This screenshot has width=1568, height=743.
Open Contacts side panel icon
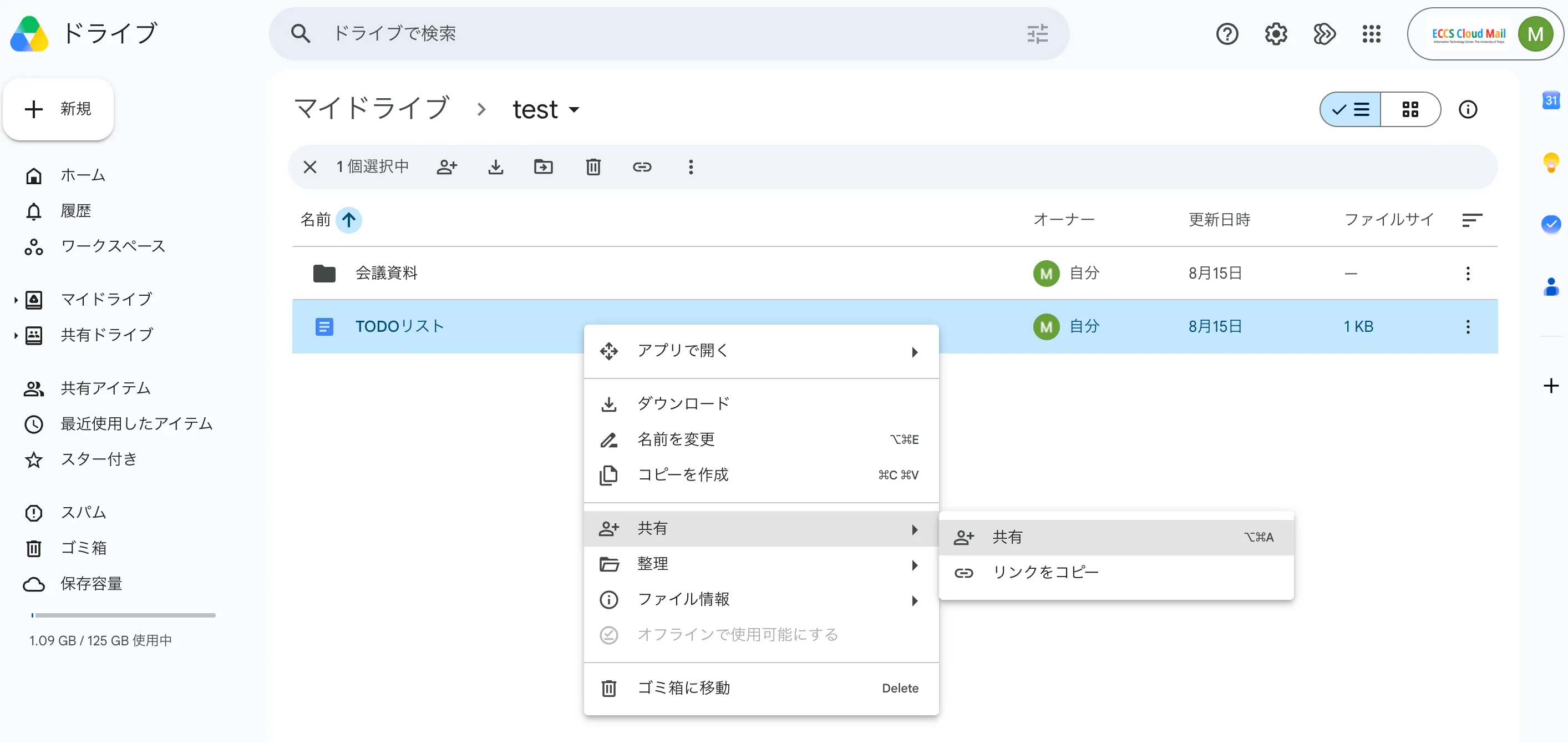1551,286
